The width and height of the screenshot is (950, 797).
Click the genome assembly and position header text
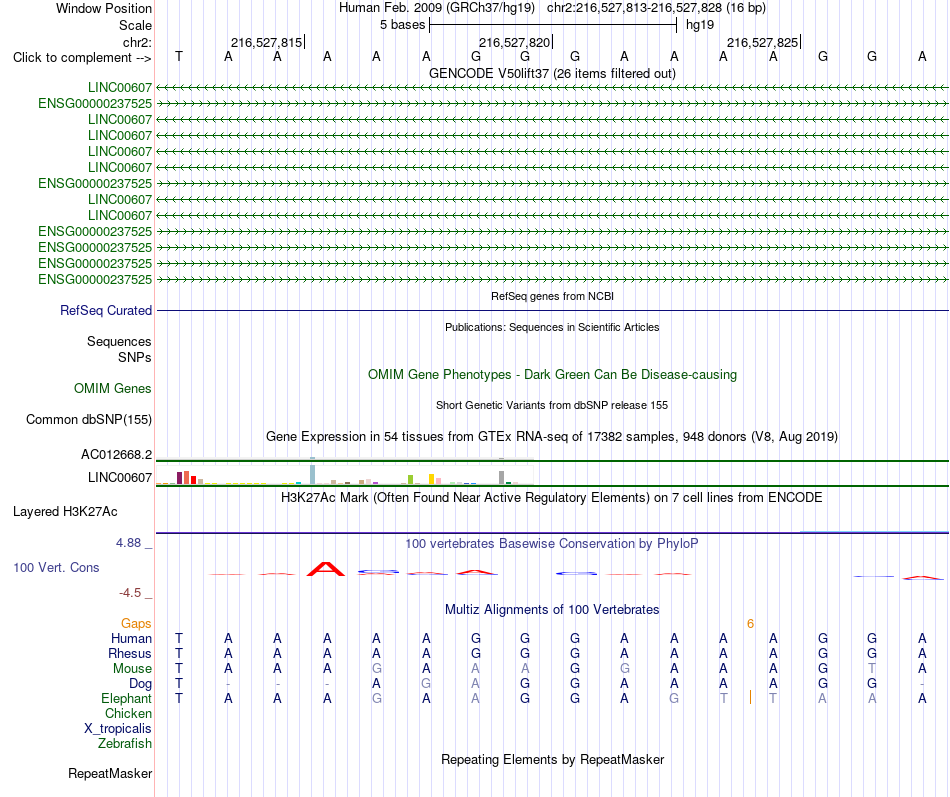pyautogui.click(x=552, y=8)
